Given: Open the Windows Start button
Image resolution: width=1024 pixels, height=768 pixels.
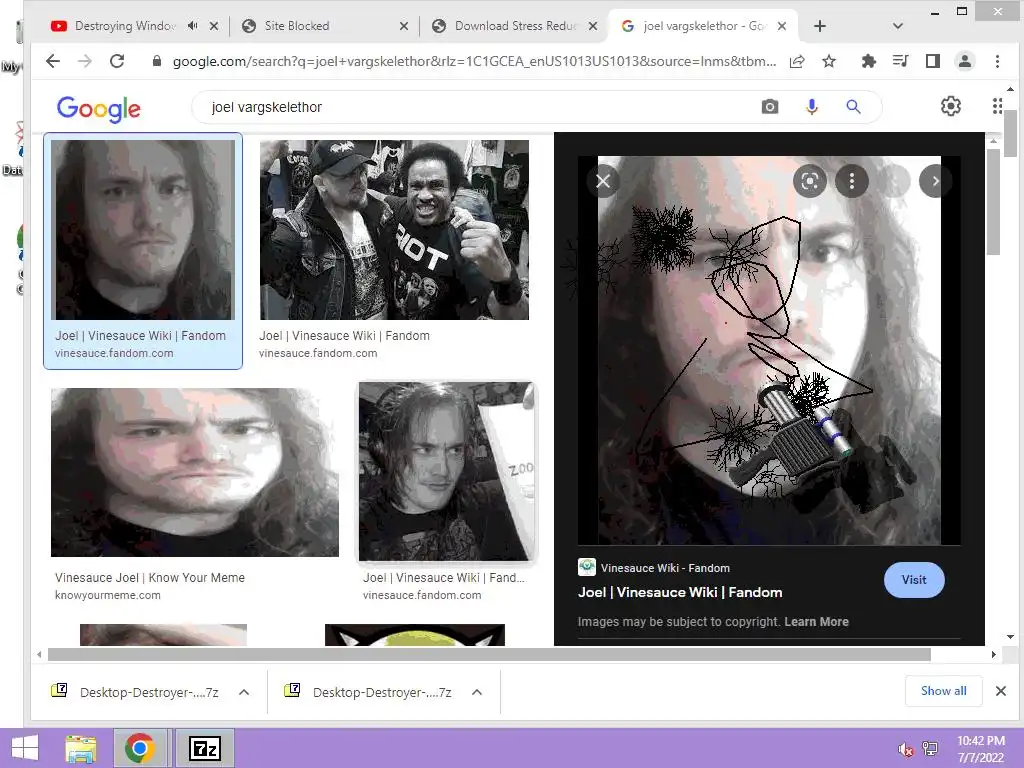Looking at the screenshot, I should click(x=25, y=748).
